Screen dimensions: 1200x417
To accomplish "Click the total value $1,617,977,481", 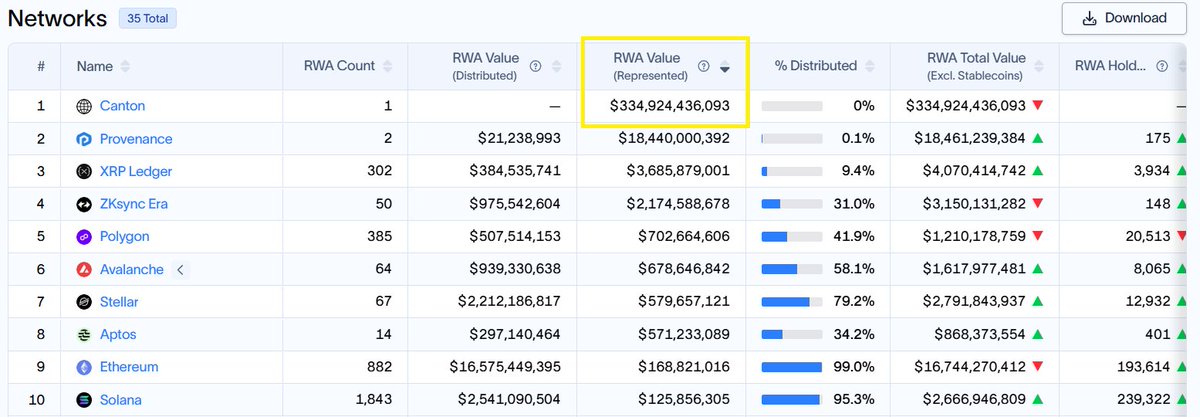I will coord(975,269).
